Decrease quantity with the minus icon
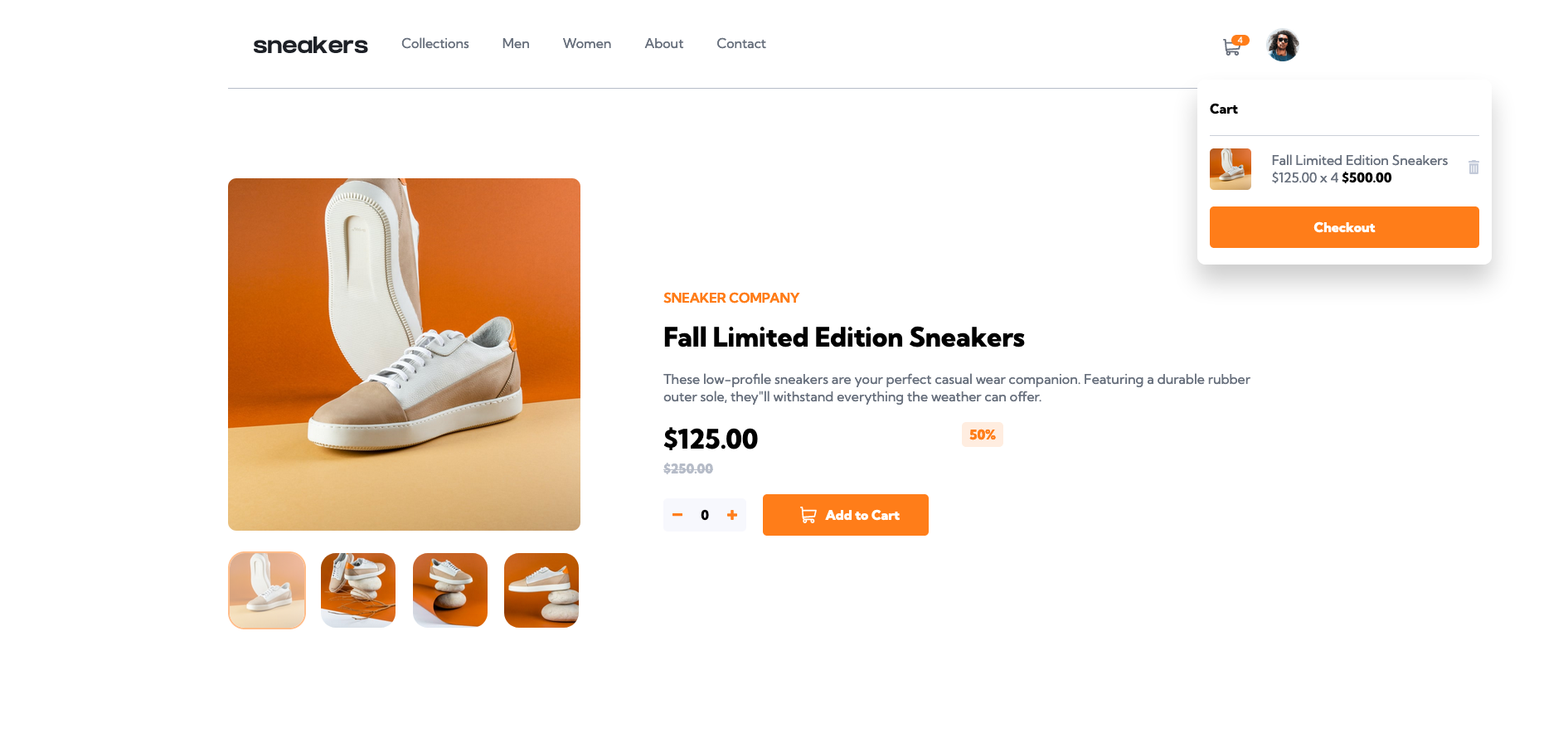1568x738 pixels. (x=677, y=515)
